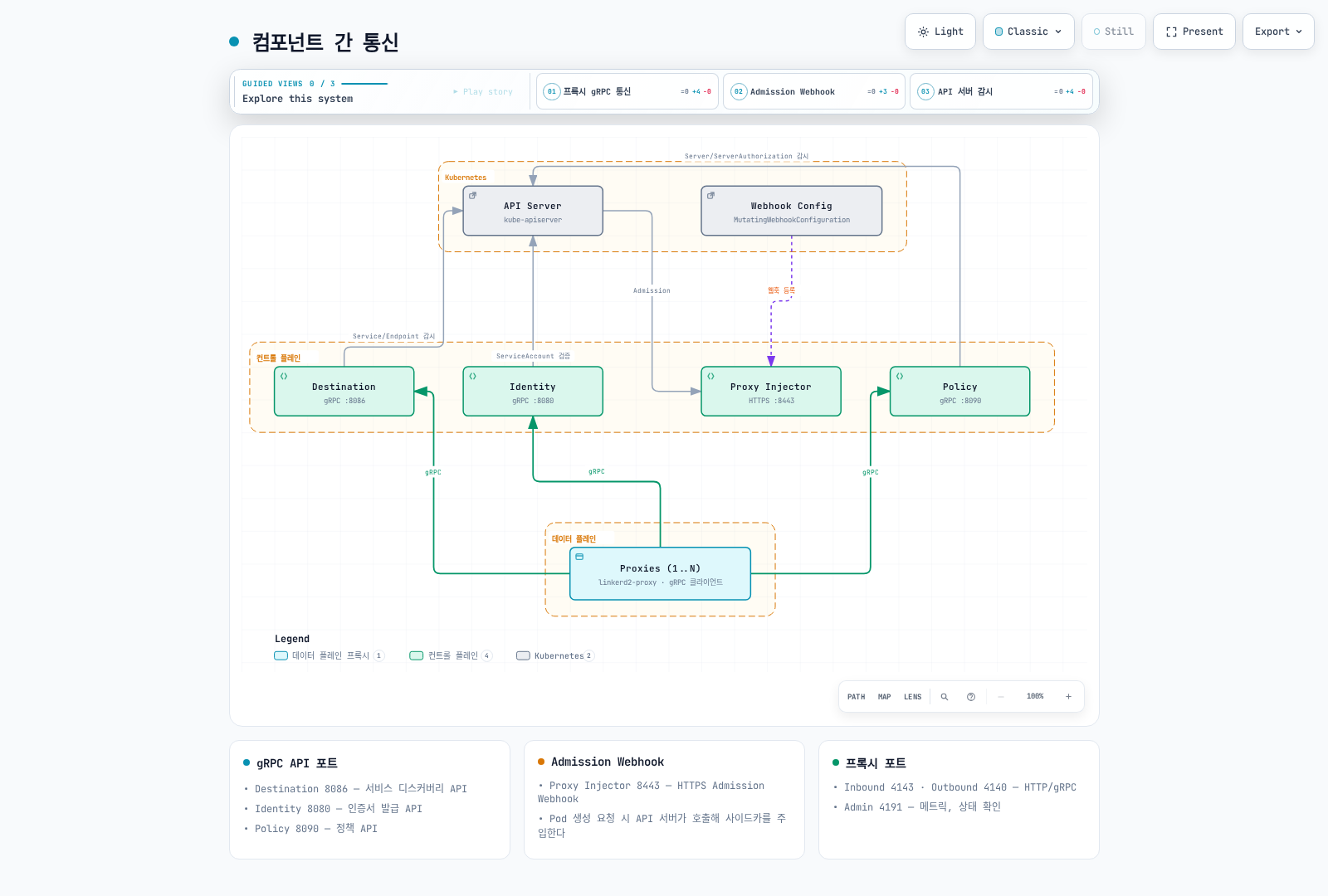Open the Classic style dropdown
The image size is (1328, 896).
coord(1028,32)
